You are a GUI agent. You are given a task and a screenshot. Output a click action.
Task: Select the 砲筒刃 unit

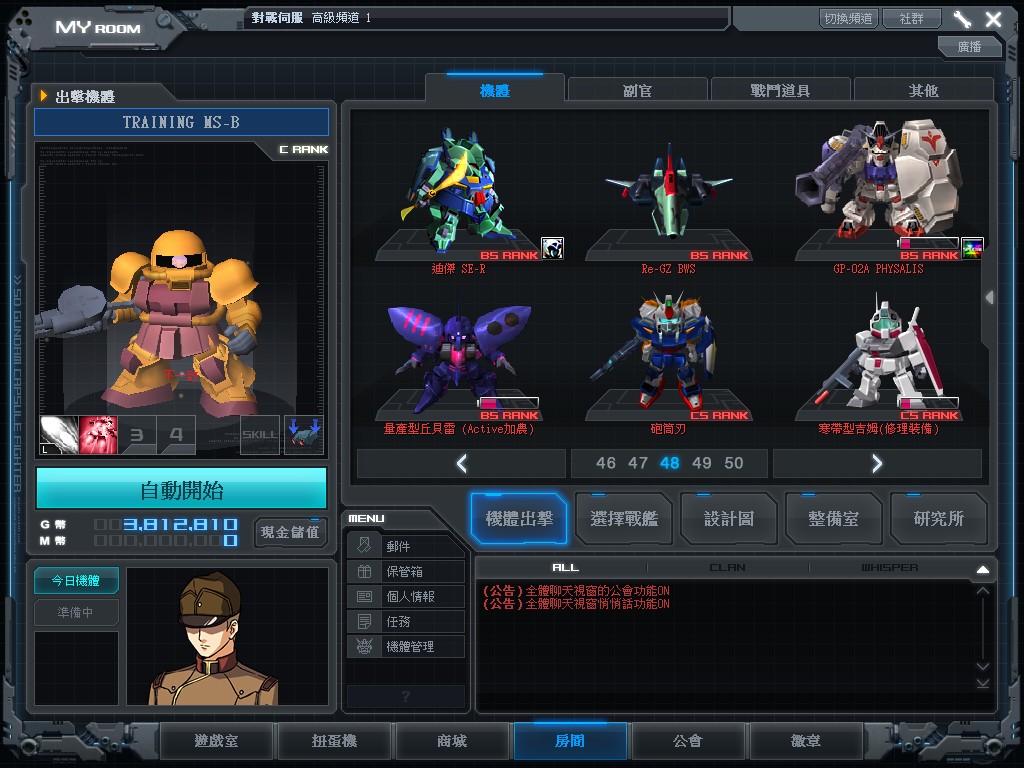[x=669, y=362]
